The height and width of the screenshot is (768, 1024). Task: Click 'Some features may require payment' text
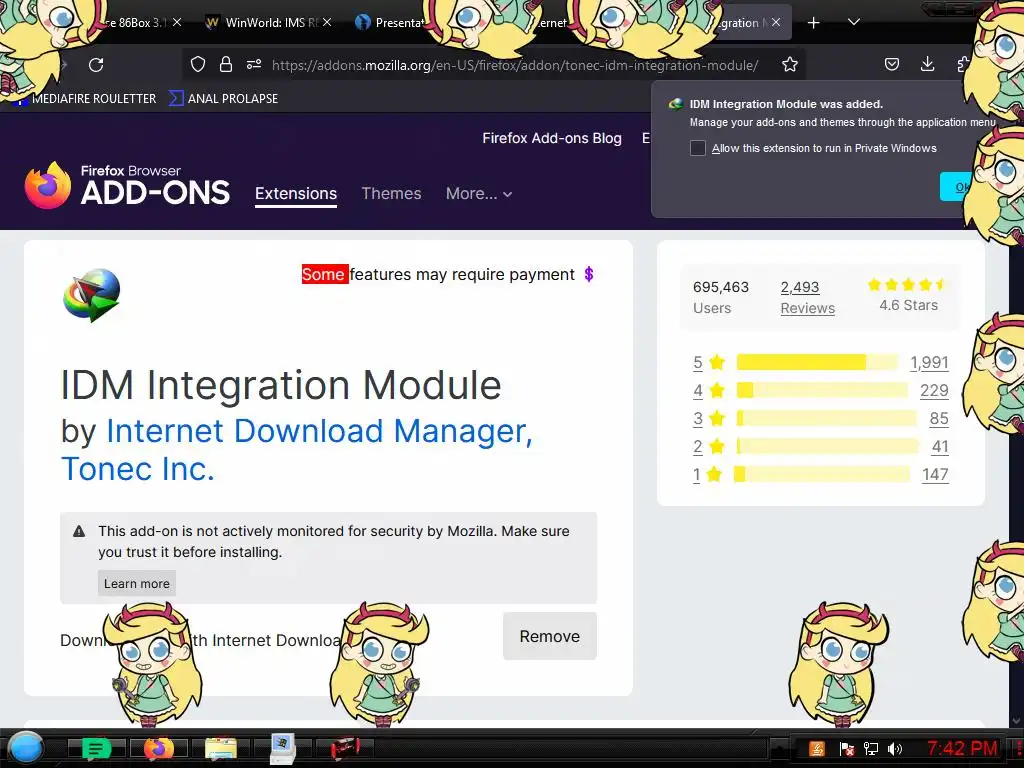(438, 274)
